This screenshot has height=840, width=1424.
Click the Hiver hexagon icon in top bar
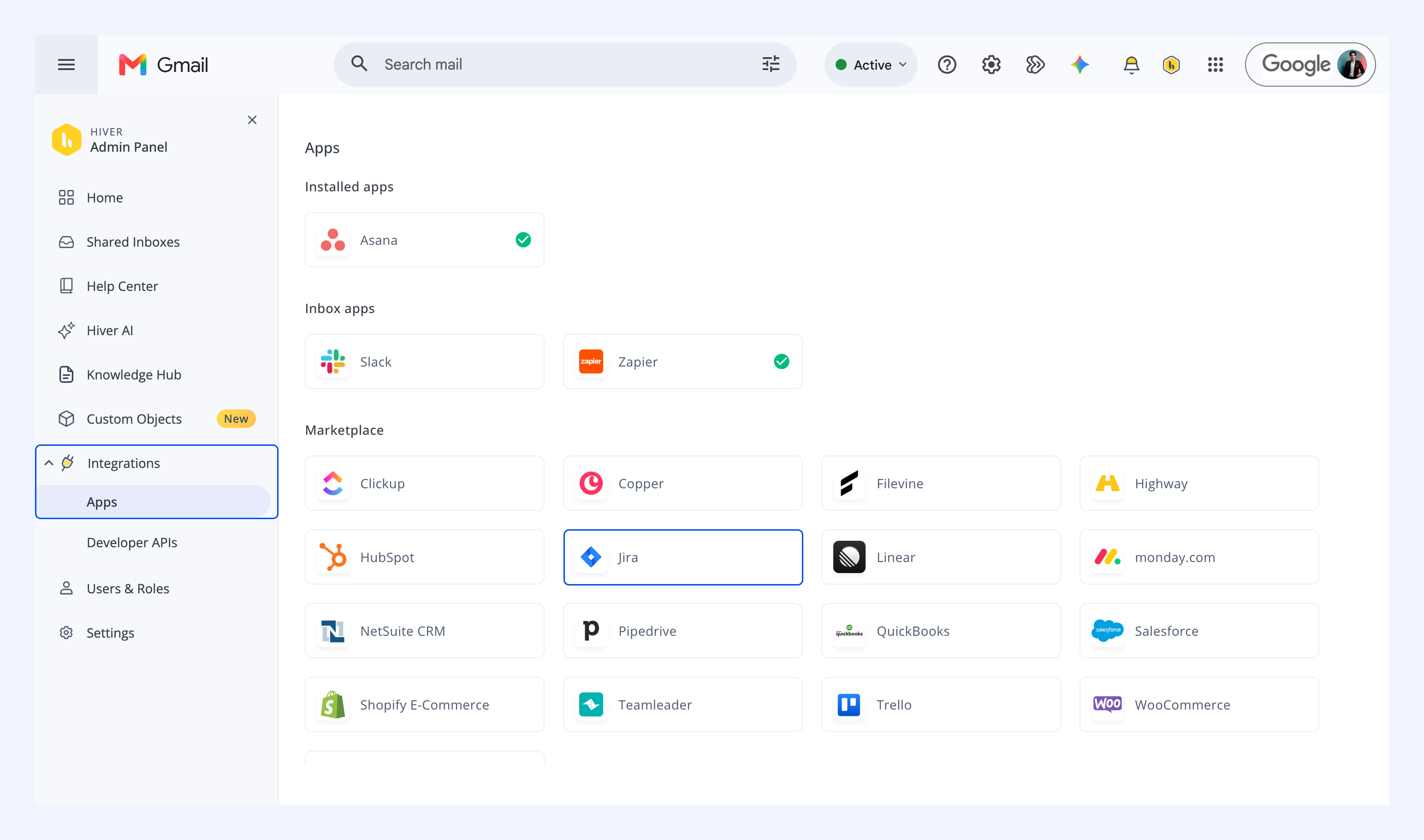click(x=1171, y=65)
